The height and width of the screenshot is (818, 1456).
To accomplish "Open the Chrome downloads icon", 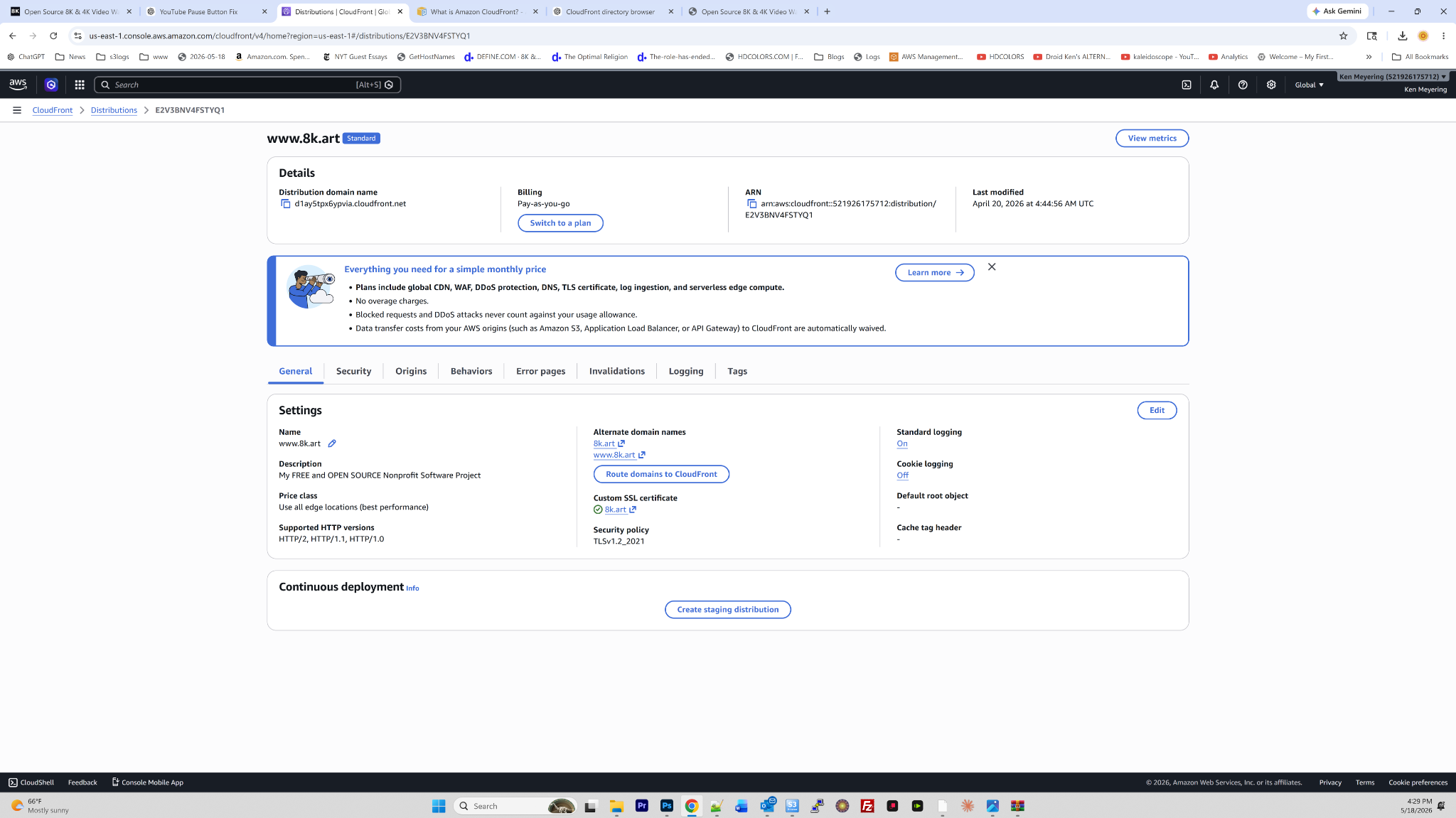I will [x=1402, y=36].
